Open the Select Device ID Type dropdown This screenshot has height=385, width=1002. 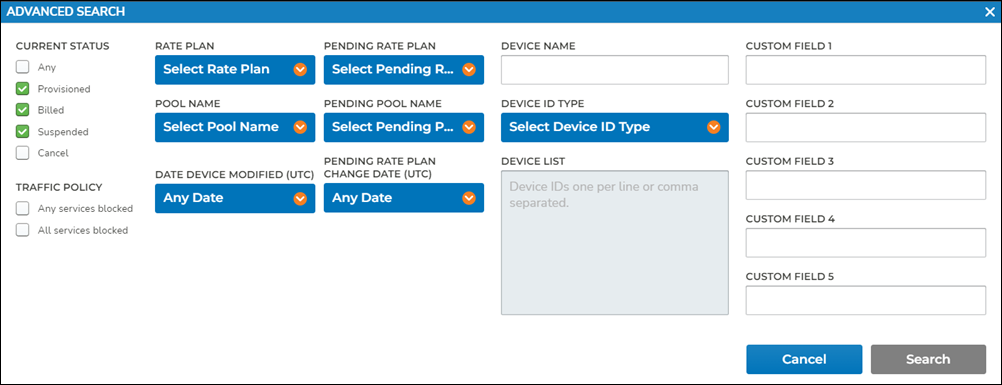click(615, 127)
